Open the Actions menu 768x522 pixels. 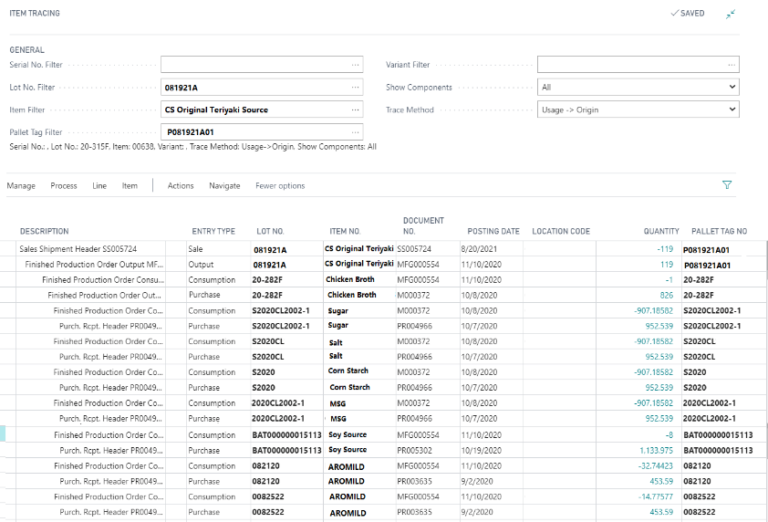[181, 186]
